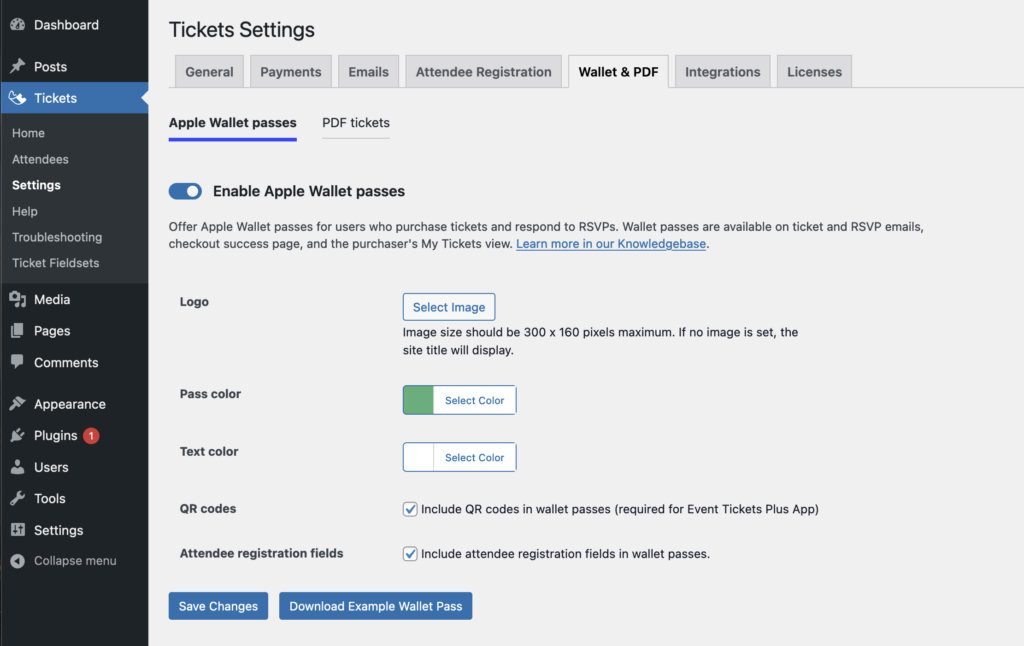Open the Text color picker
Screen dimensions: 1024x646
click(473, 457)
